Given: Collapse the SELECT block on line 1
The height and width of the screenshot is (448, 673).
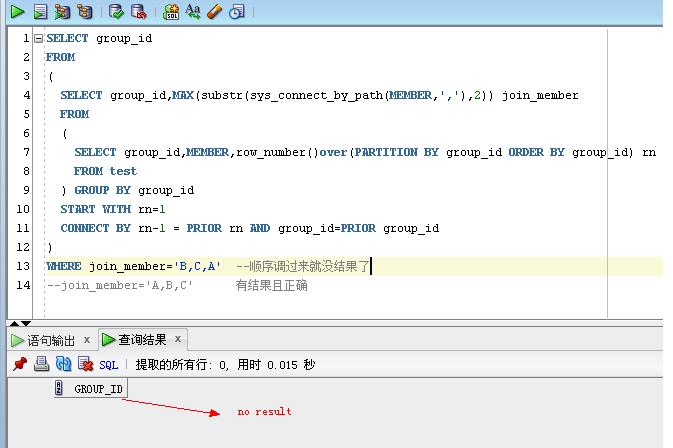Looking at the screenshot, I should point(38,39).
